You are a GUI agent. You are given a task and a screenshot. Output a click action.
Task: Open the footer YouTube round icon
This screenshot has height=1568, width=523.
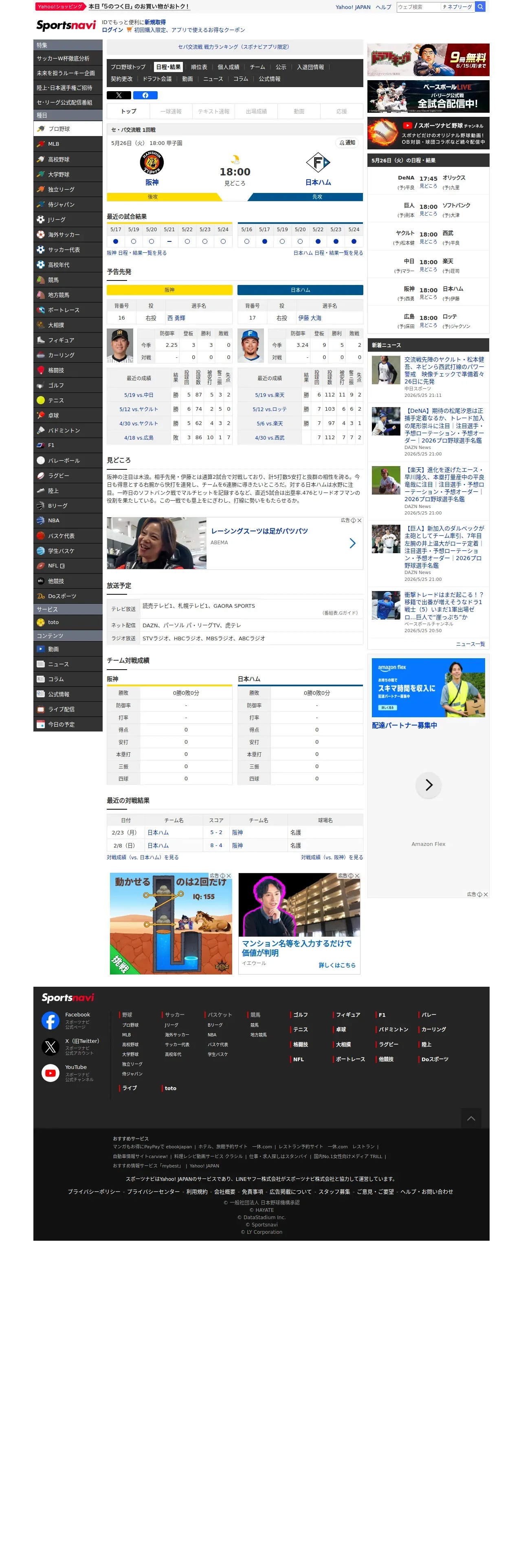click(51, 1073)
